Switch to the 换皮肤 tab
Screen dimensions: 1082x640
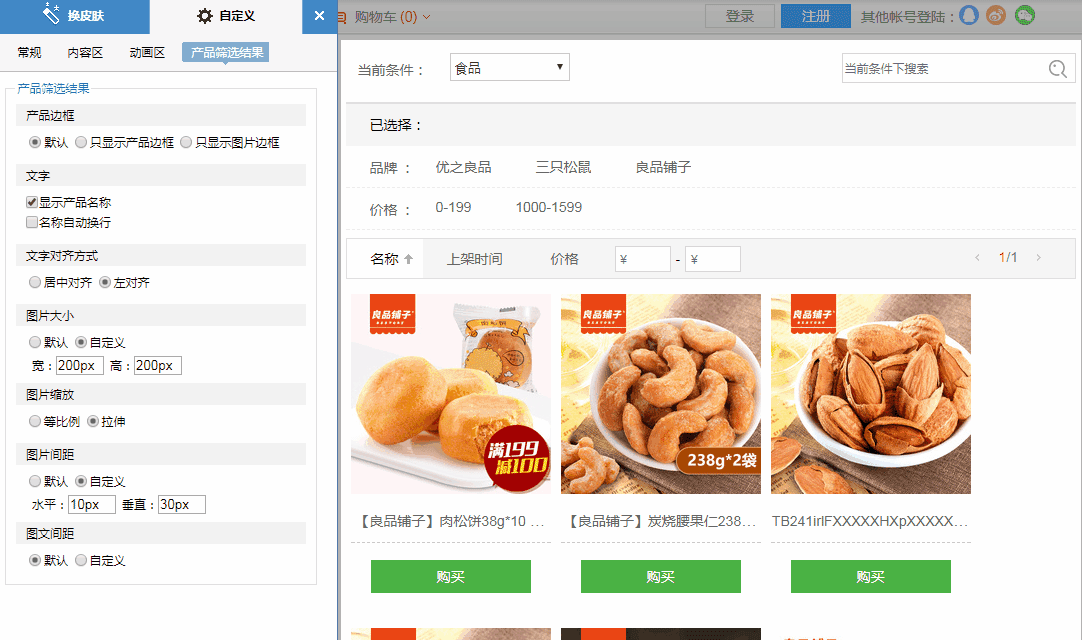(75, 17)
